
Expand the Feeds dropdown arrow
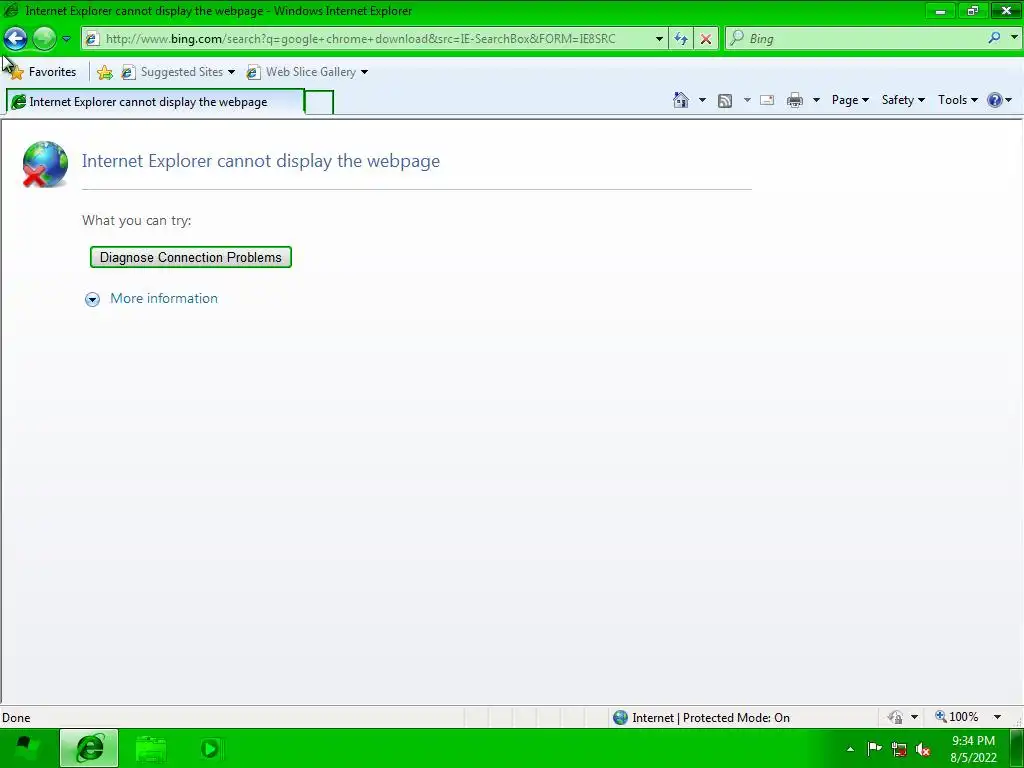(x=747, y=100)
